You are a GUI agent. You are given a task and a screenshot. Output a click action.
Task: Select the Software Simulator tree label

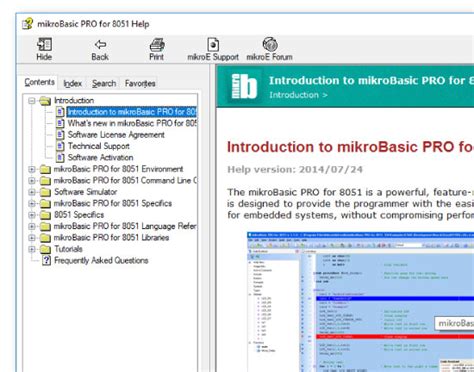pos(86,192)
